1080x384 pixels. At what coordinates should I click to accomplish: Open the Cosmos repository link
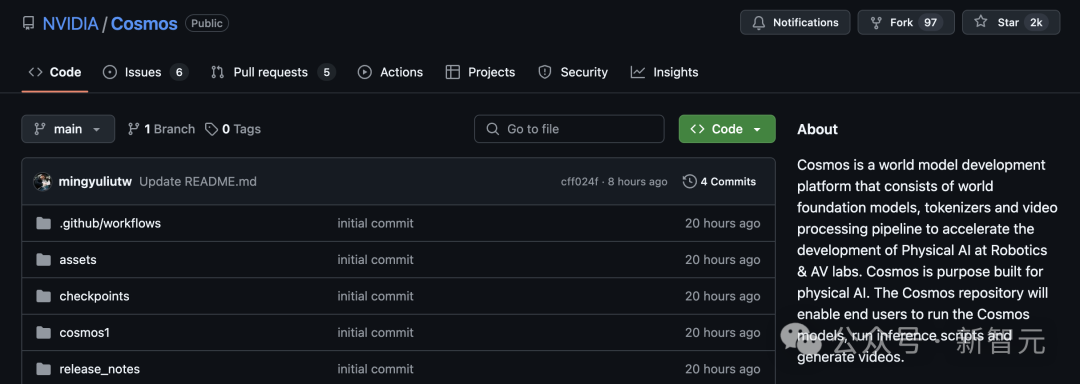(144, 23)
